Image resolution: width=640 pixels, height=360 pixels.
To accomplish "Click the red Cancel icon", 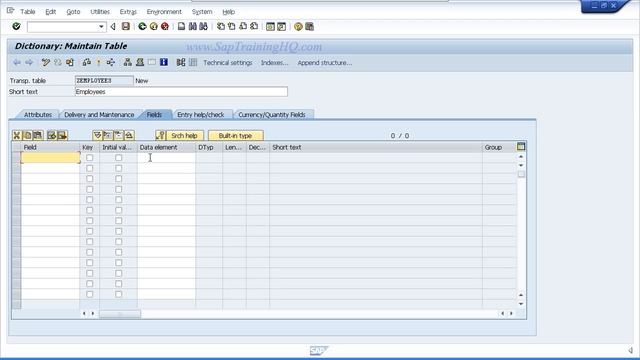I will (x=165, y=27).
